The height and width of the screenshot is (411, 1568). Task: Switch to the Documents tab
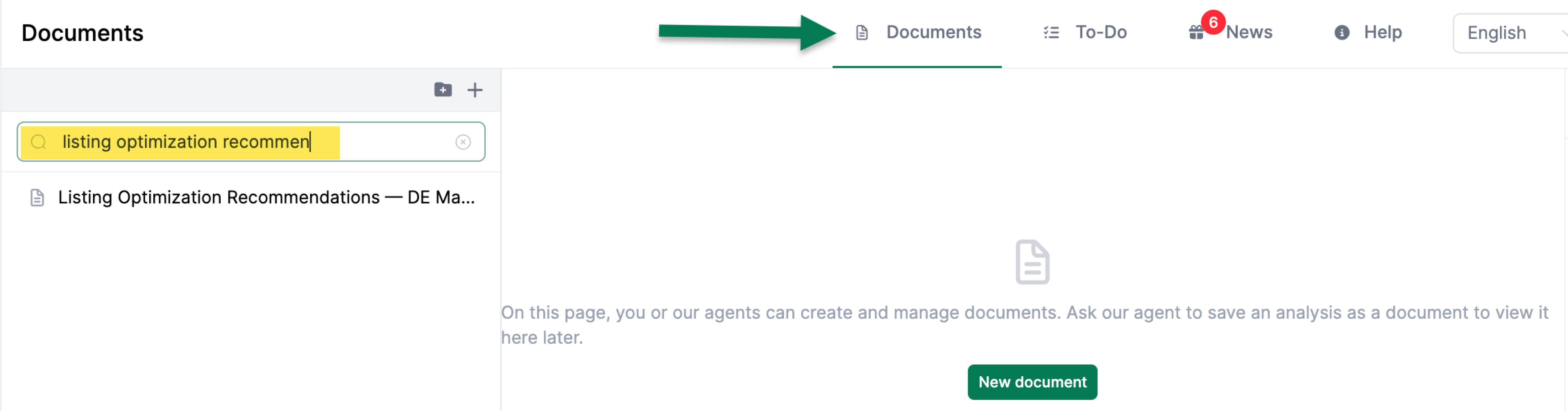[x=932, y=32]
